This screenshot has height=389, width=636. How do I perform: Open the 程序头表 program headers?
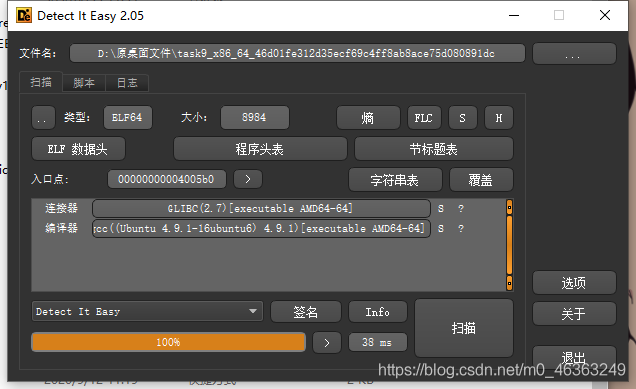260,149
